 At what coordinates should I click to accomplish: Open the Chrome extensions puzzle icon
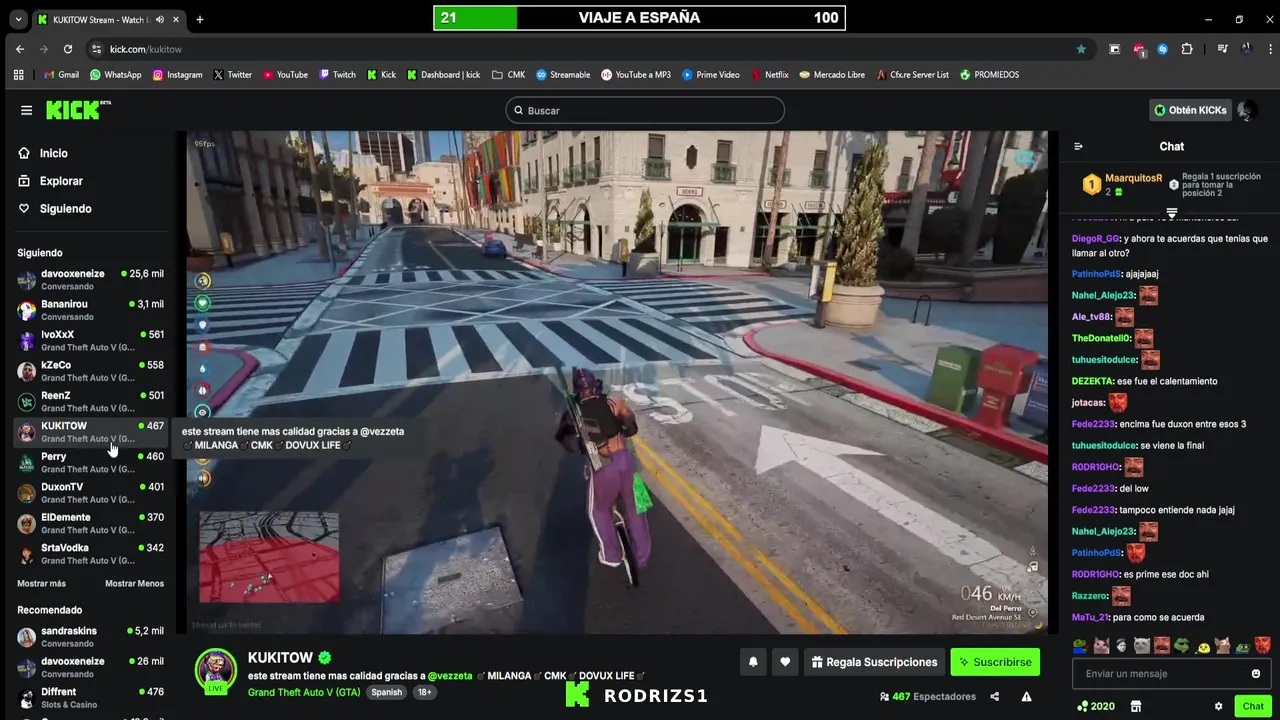pos(1187,49)
